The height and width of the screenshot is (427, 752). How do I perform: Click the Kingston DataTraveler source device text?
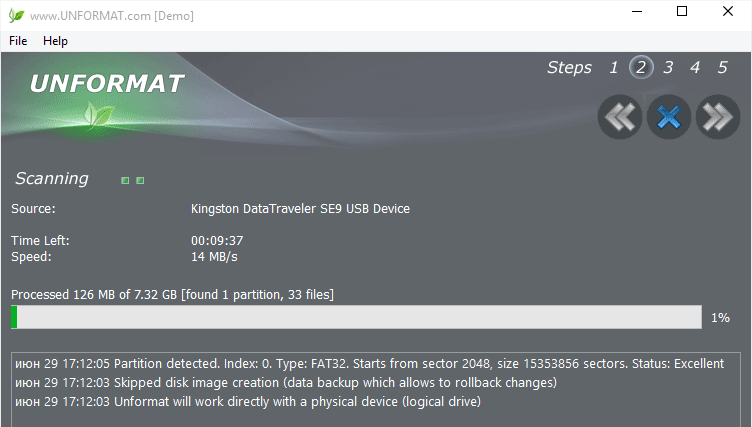[x=300, y=209]
